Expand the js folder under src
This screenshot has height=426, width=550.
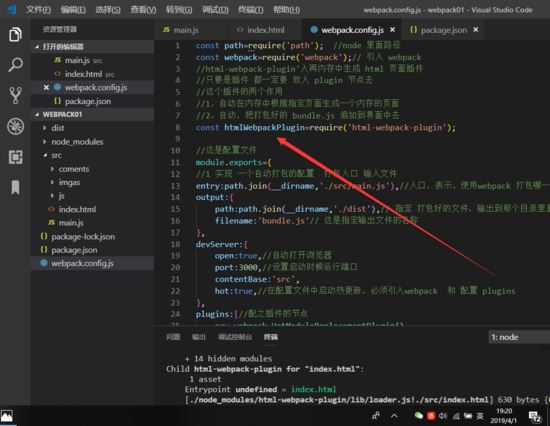click(x=93, y=196)
